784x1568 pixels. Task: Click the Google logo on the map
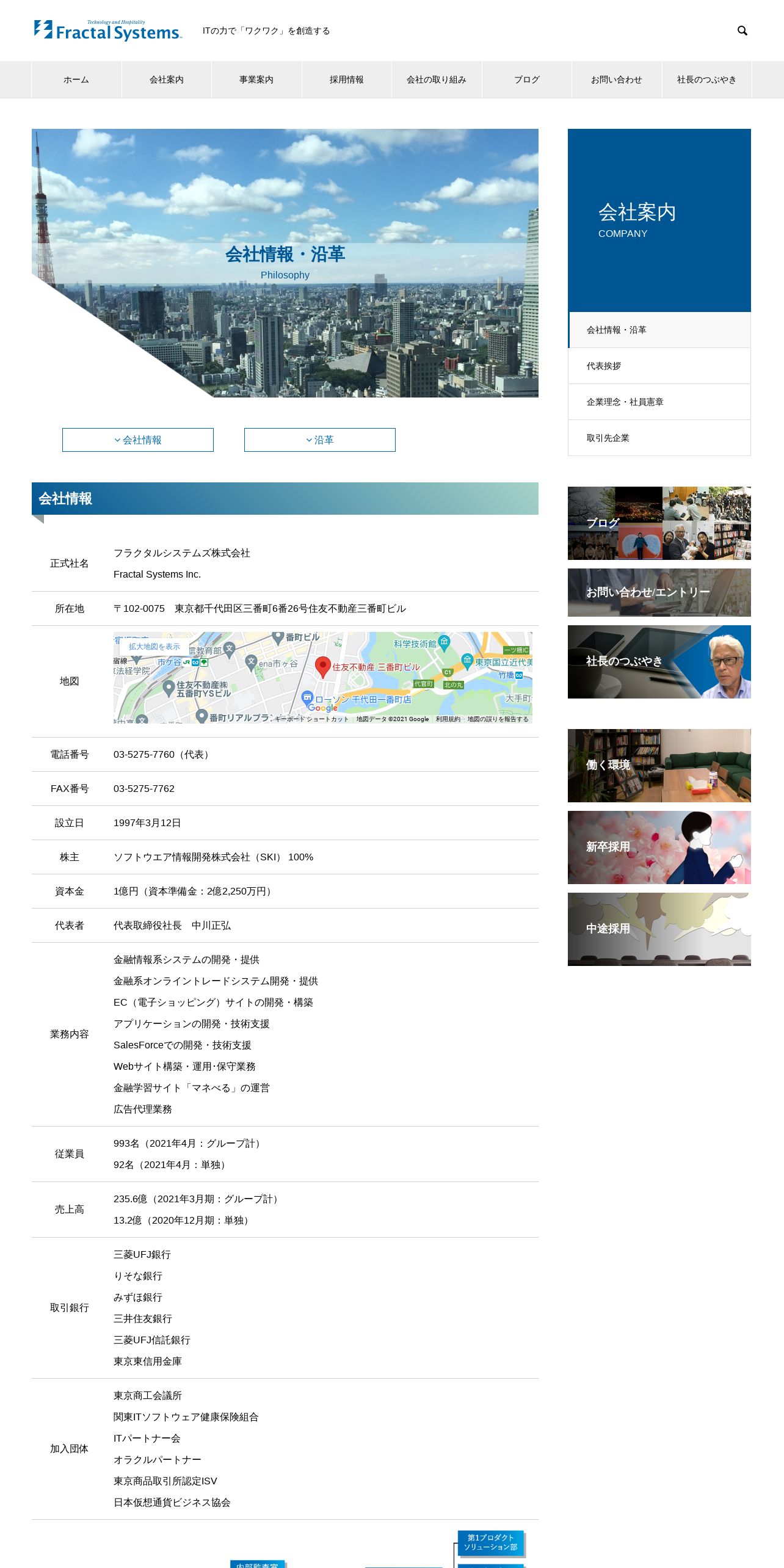(x=322, y=708)
